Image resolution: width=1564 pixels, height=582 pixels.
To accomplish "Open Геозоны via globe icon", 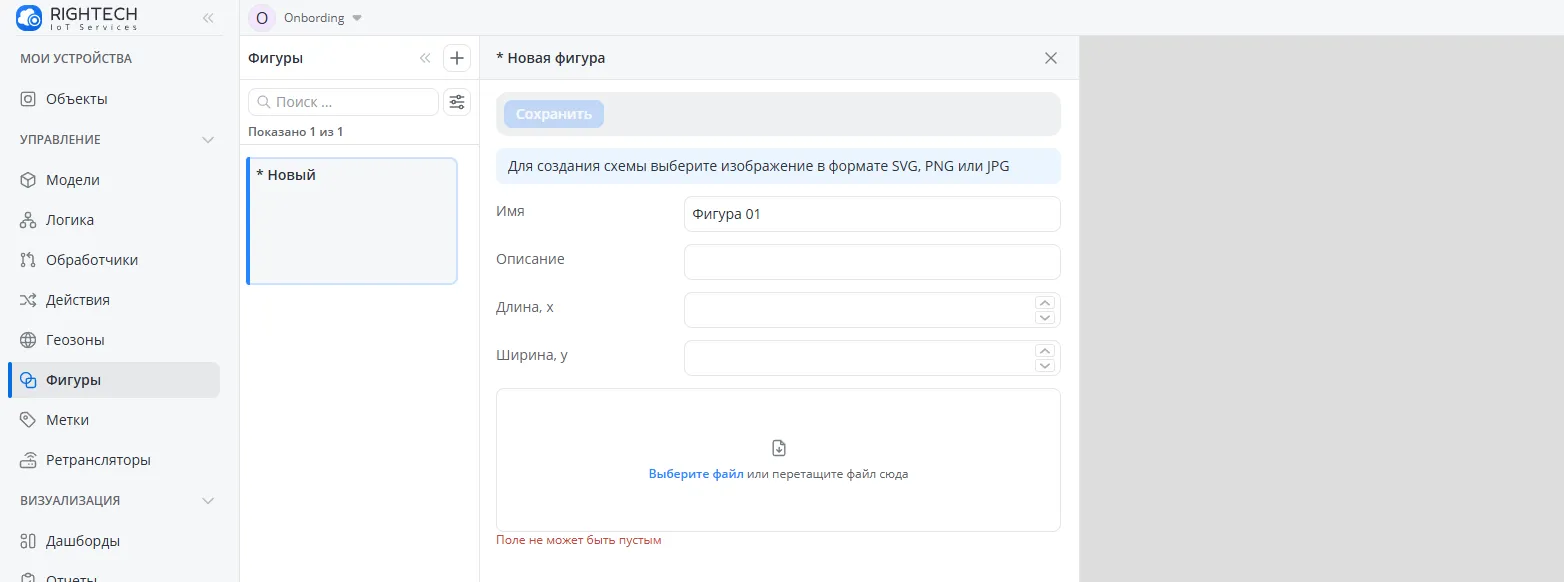I will point(28,340).
